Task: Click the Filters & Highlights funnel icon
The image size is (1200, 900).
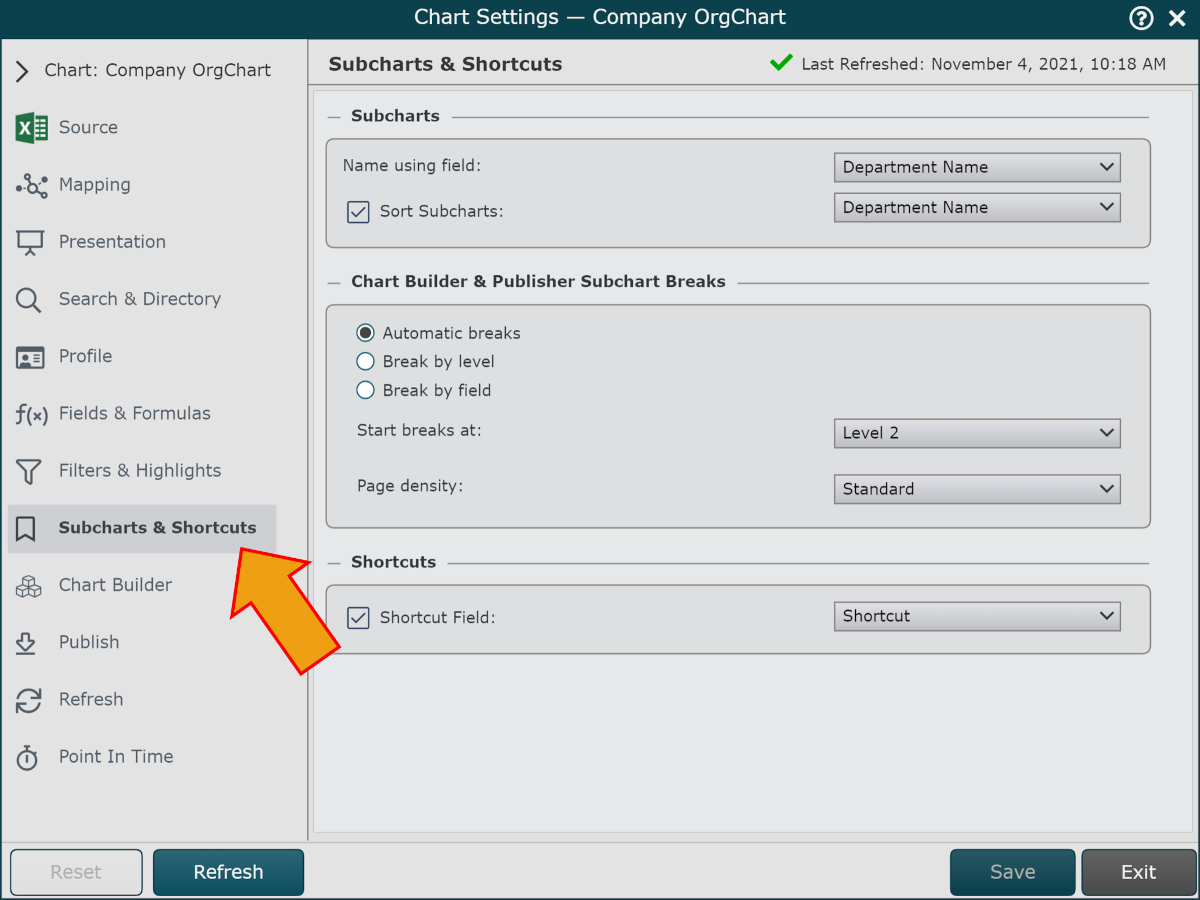Action: click(29, 471)
